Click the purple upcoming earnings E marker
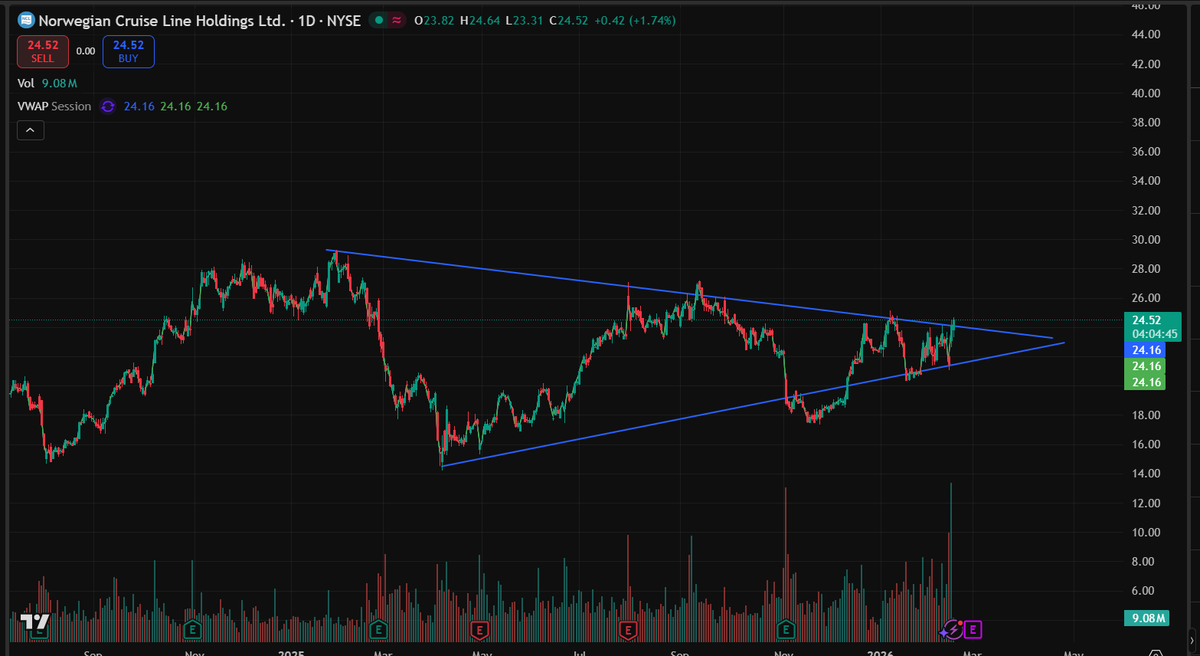Image resolution: width=1200 pixels, height=656 pixels. click(x=973, y=629)
